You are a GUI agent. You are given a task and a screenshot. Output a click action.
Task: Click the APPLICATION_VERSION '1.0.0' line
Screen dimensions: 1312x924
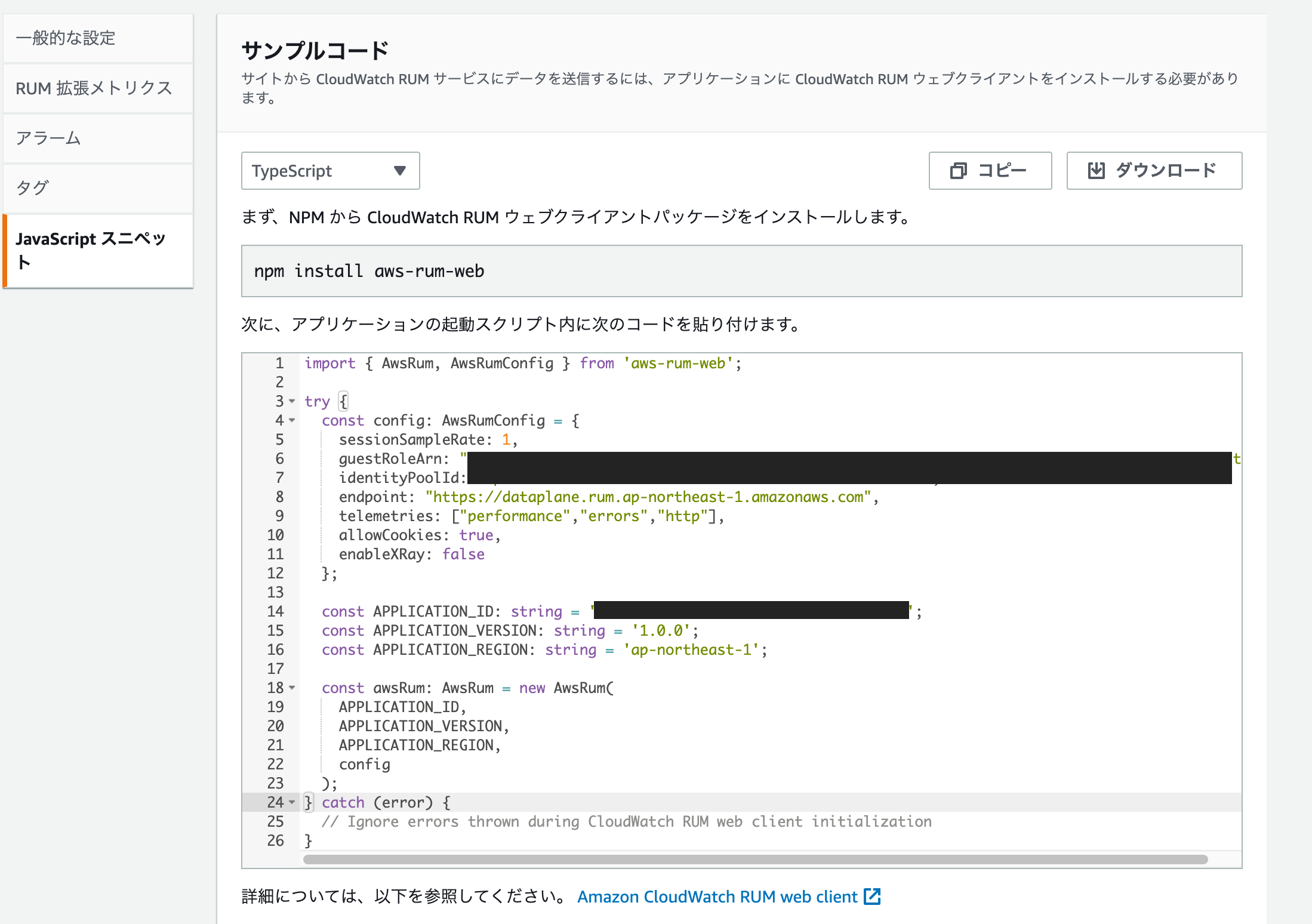point(510,630)
